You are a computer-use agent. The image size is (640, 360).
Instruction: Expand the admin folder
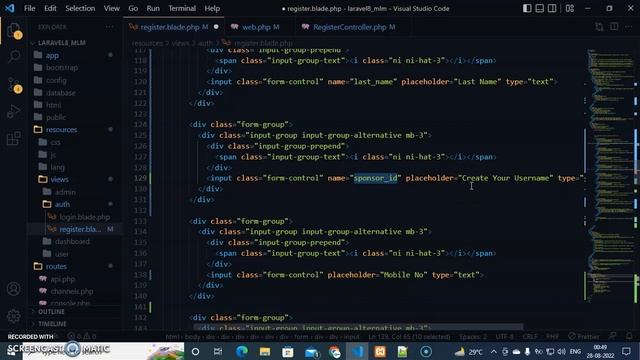[x=65, y=192]
